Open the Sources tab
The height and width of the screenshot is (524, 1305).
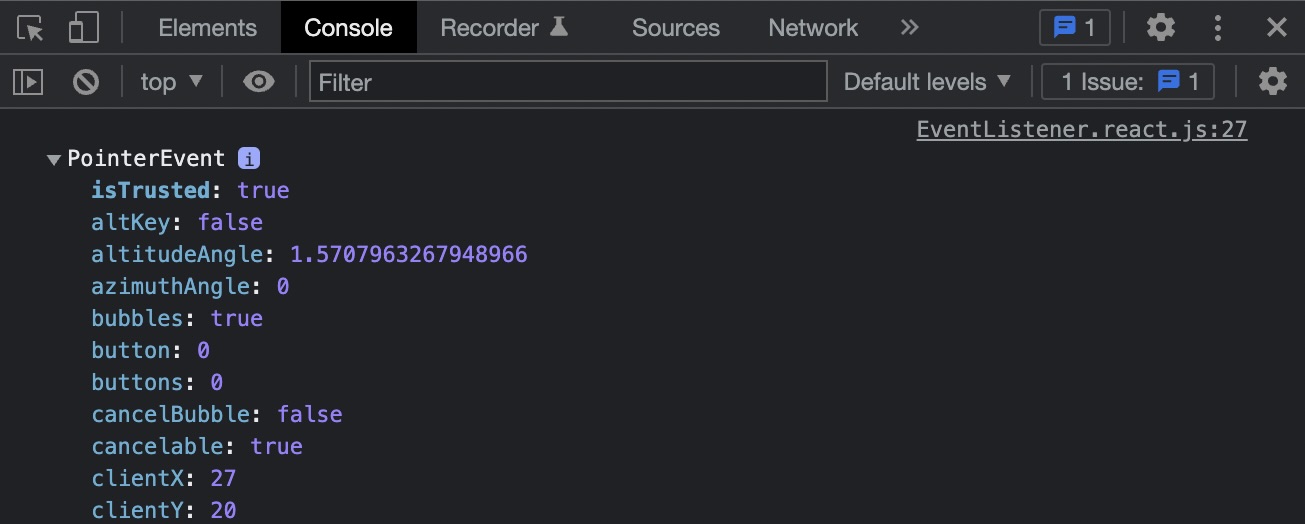click(x=676, y=27)
